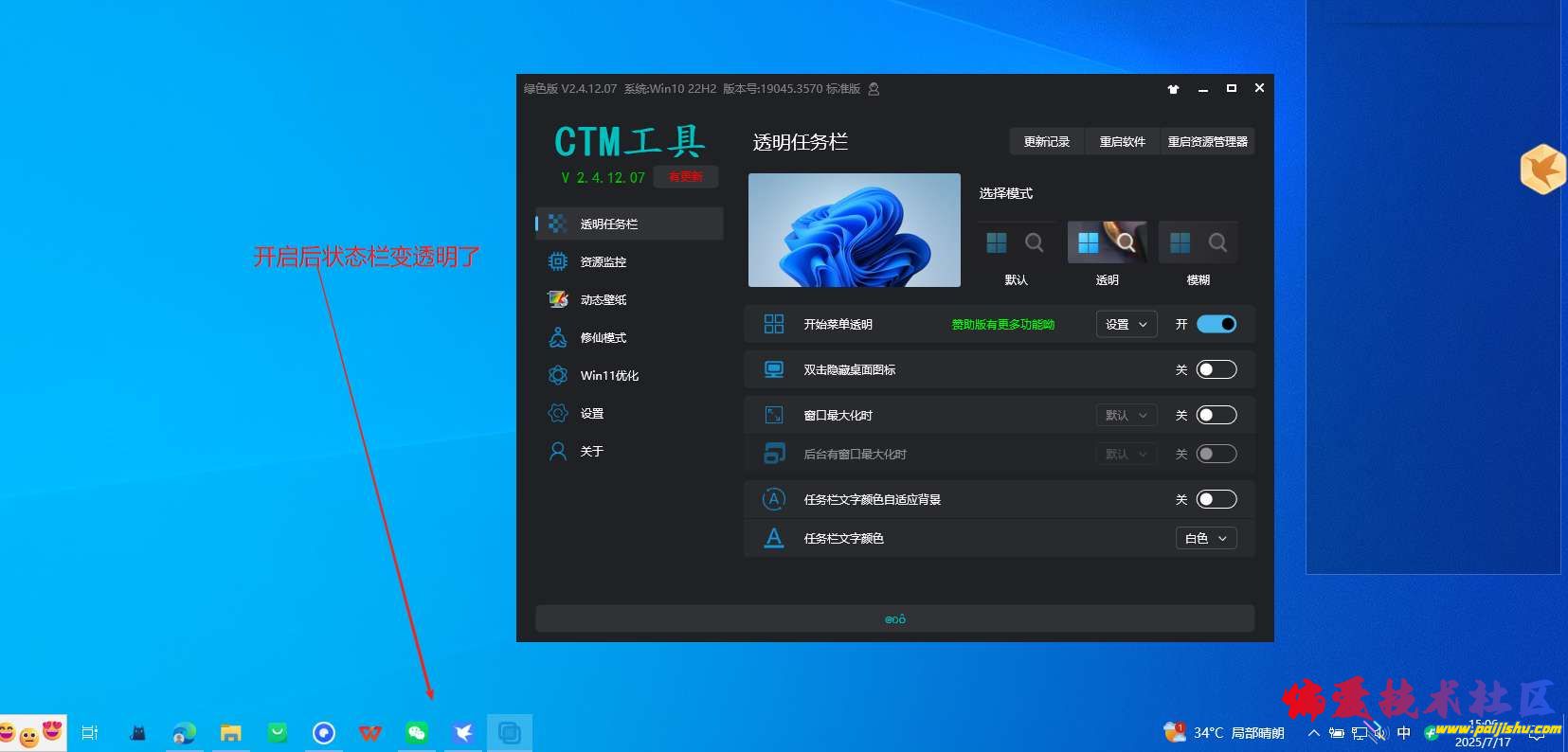Expand 开始菜单透明 设置 dropdown
The image size is (1568, 752).
click(x=1126, y=325)
